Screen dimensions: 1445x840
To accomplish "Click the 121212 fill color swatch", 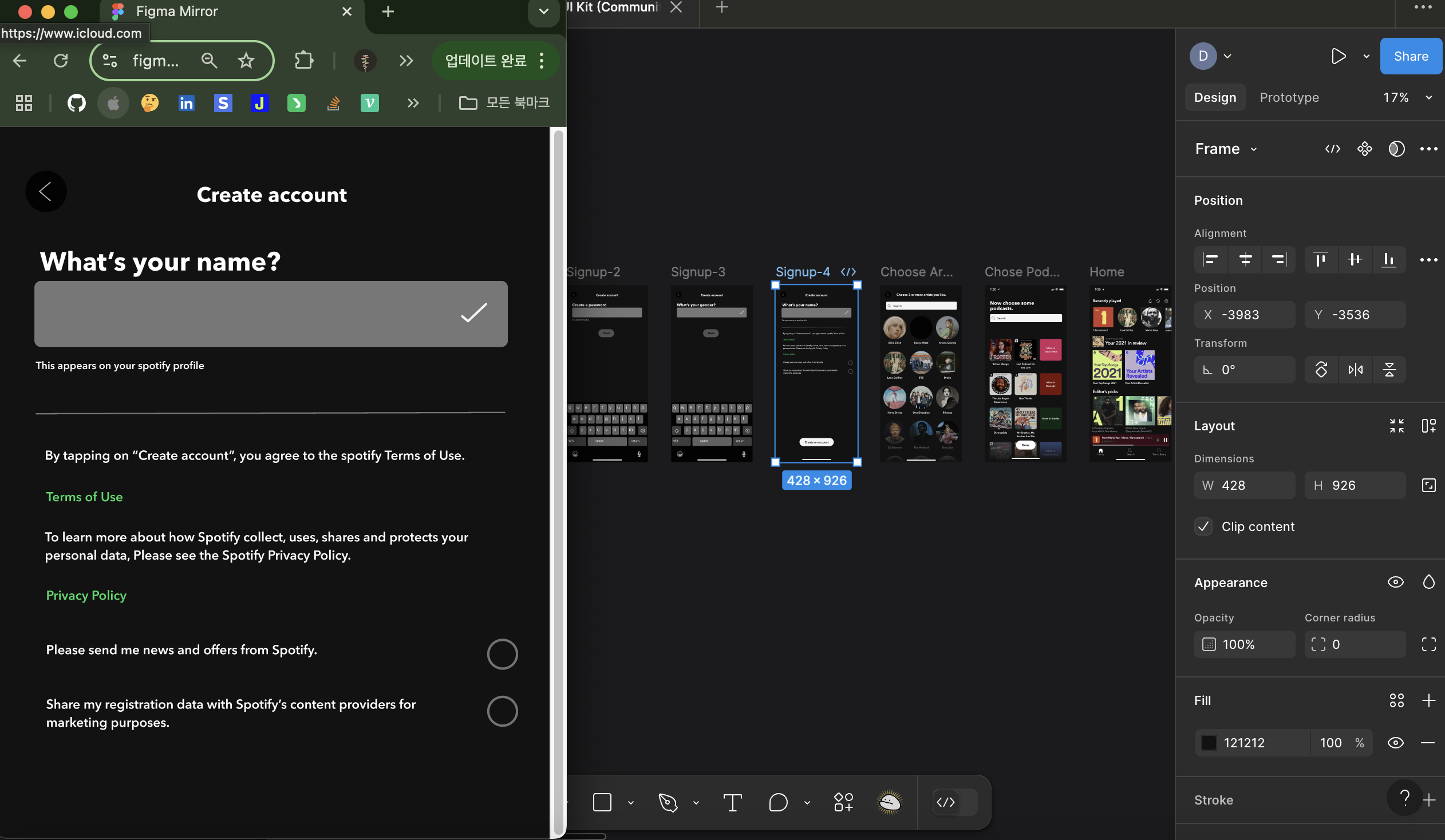I will point(1208,743).
